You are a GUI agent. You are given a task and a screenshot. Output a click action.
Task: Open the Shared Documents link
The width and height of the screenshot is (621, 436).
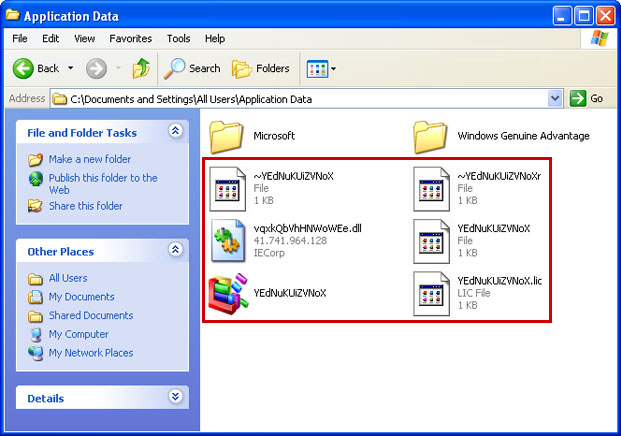91,316
